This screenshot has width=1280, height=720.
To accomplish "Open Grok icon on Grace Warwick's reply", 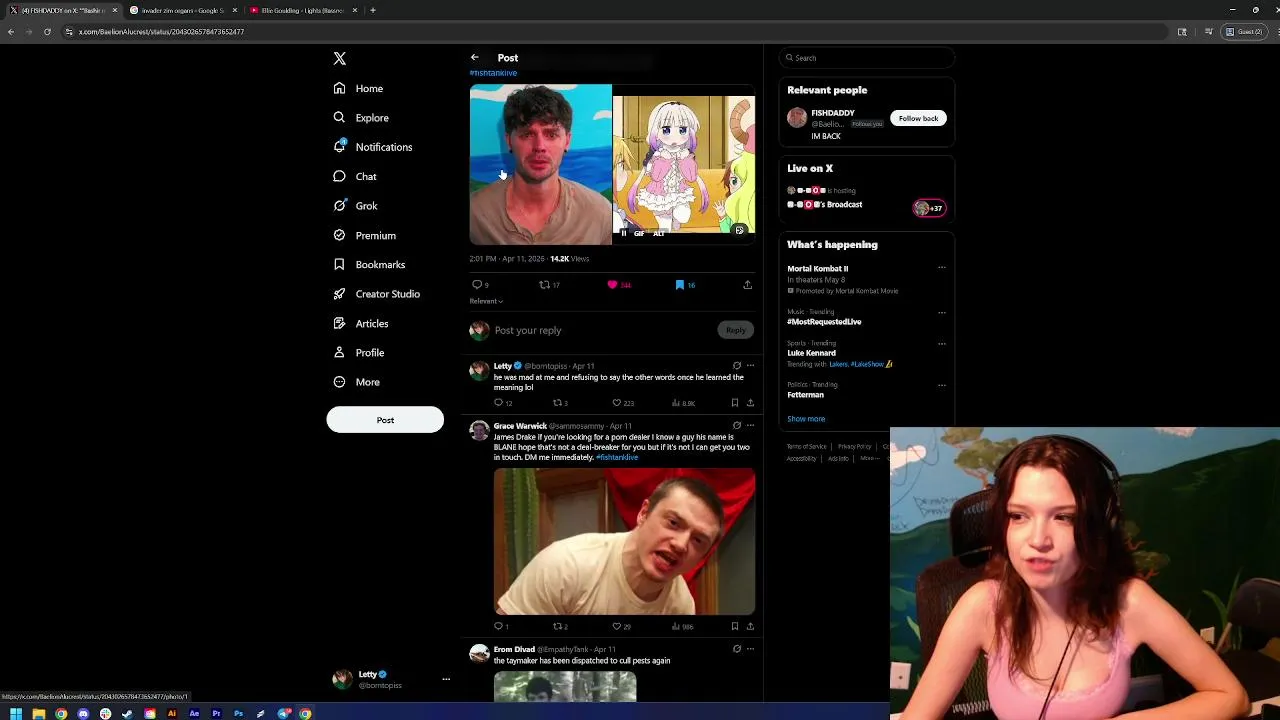I will point(737,426).
